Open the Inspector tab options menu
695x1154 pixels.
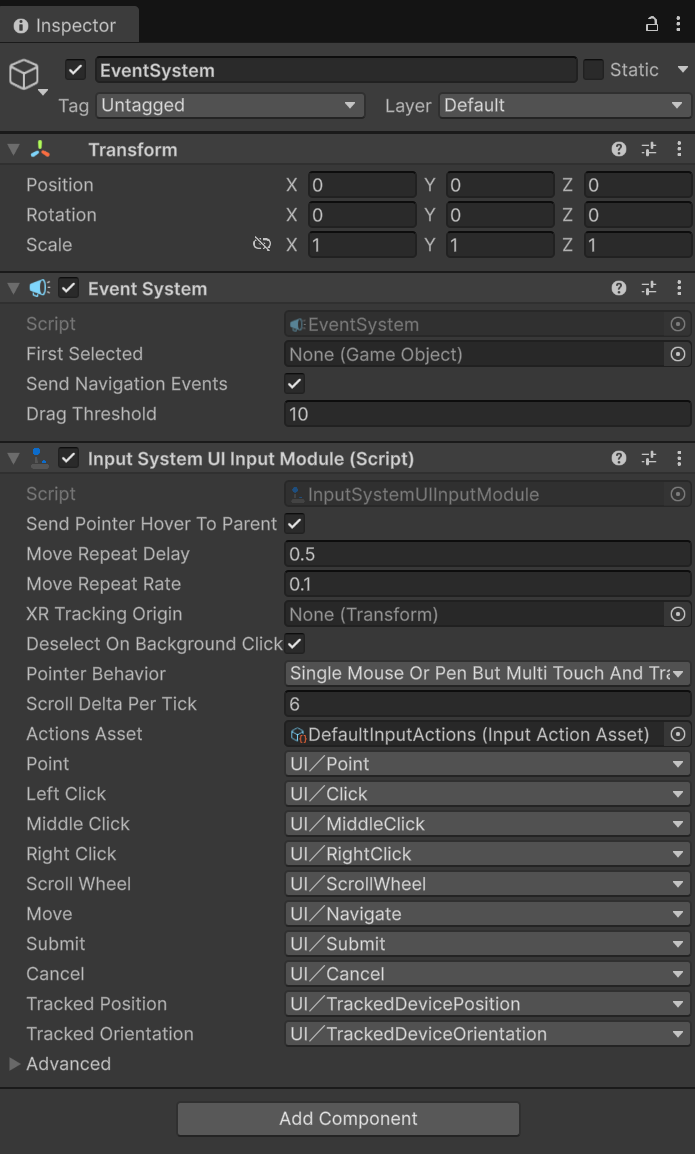[678, 24]
